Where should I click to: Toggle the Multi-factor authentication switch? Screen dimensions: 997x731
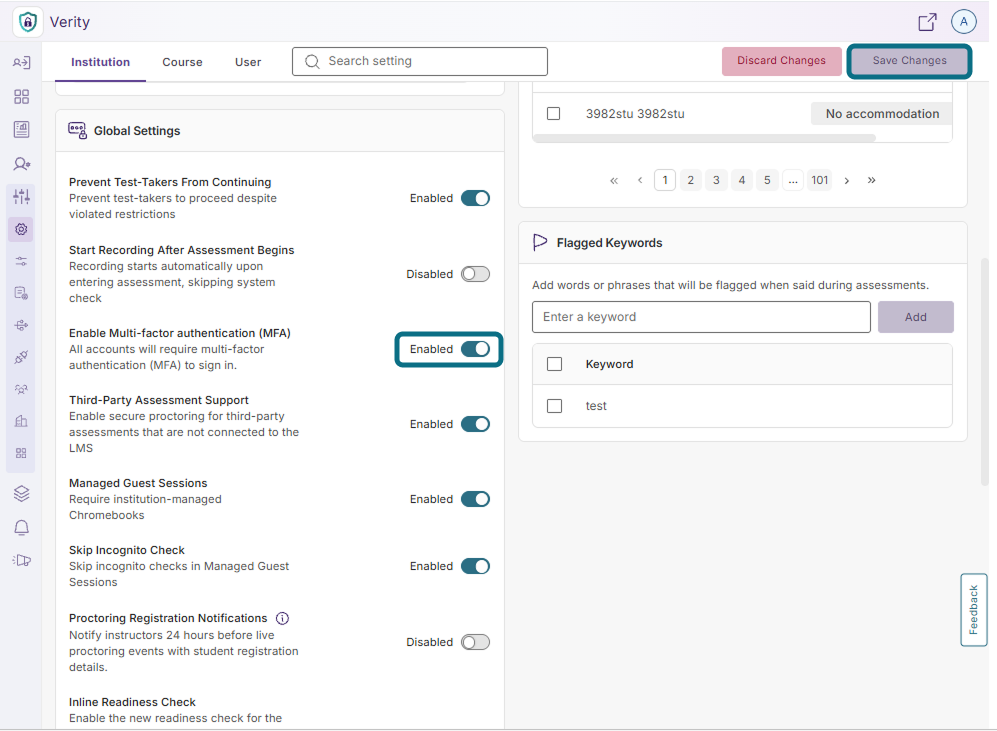pyautogui.click(x=475, y=349)
